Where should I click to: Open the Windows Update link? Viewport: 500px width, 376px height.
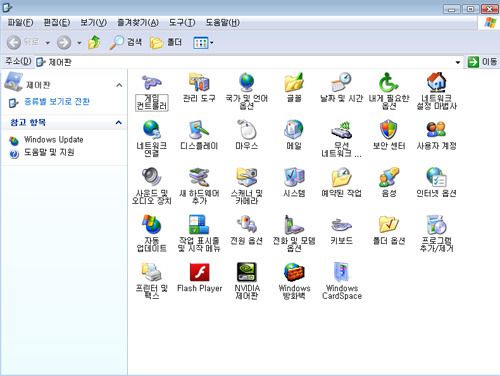pyautogui.click(x=54, y=139)
